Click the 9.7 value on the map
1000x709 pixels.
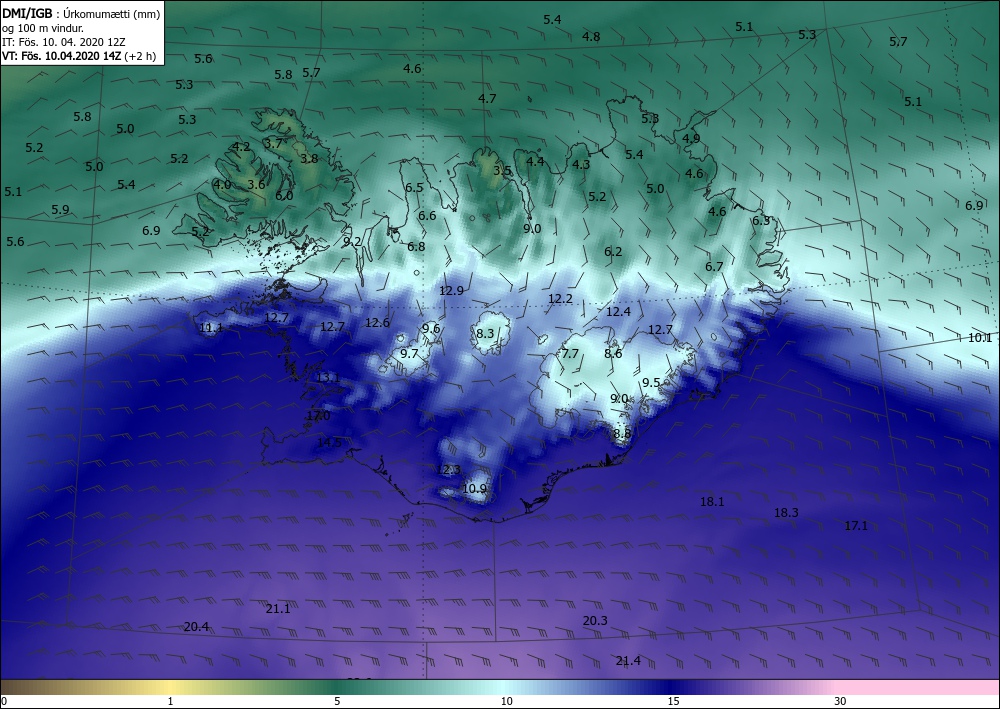point(409,353)
